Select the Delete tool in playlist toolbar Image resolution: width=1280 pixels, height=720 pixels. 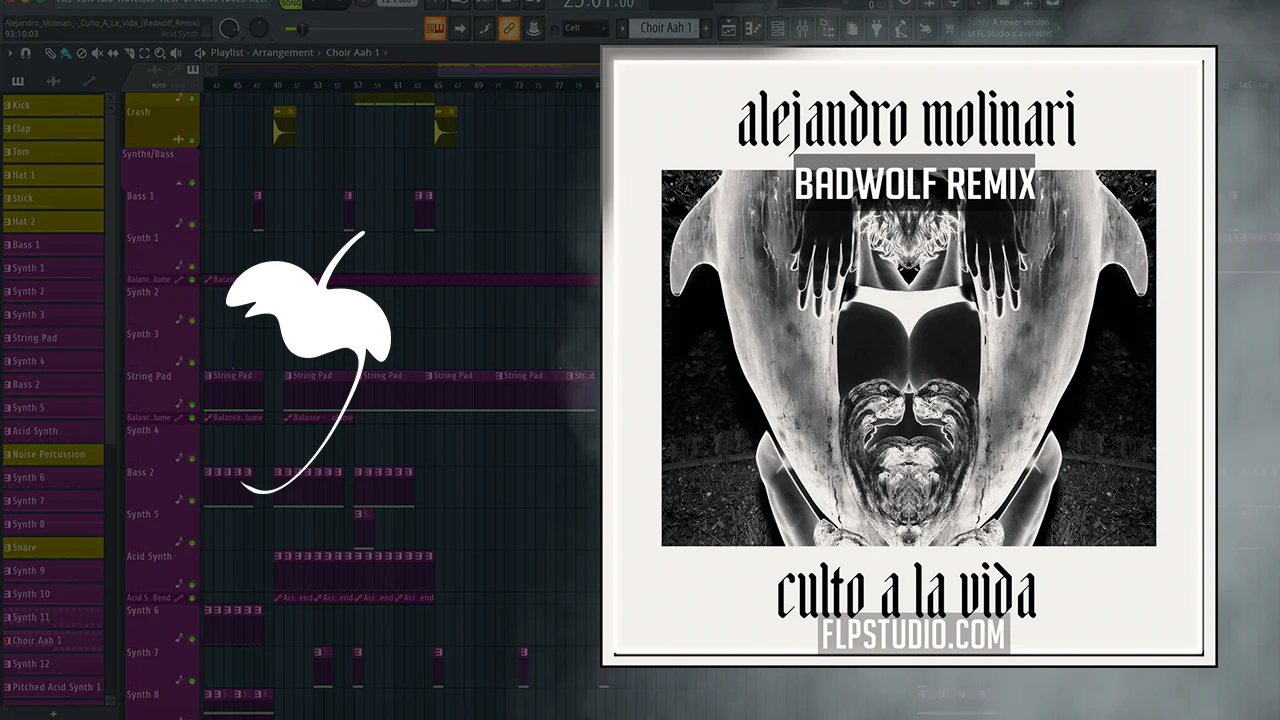point(82,53)
